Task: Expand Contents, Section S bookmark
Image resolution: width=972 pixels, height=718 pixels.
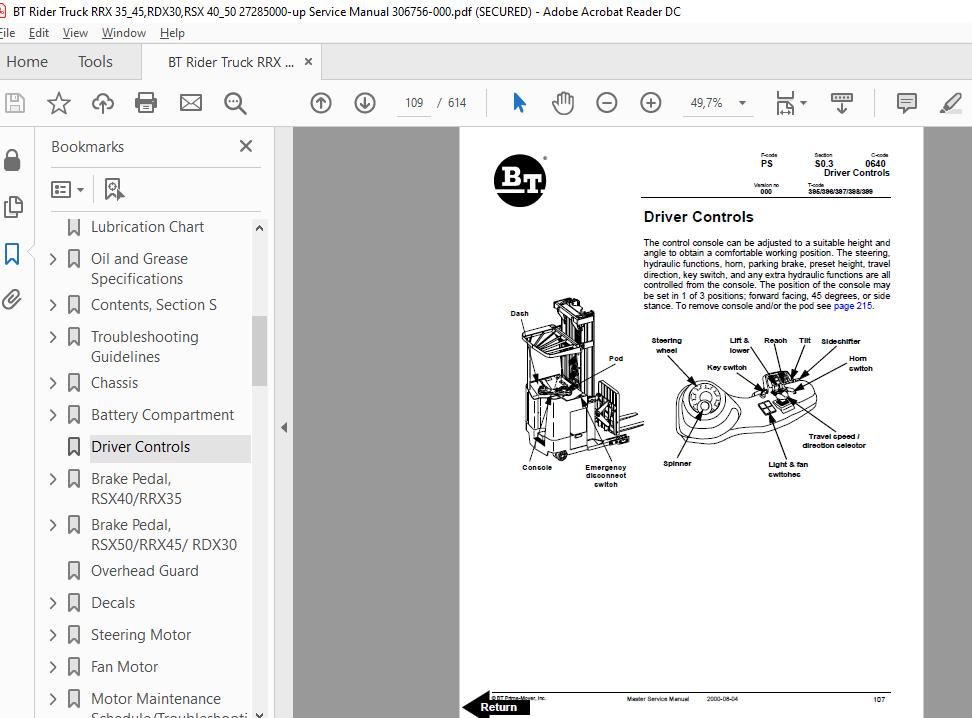Action: pos(53,305)
